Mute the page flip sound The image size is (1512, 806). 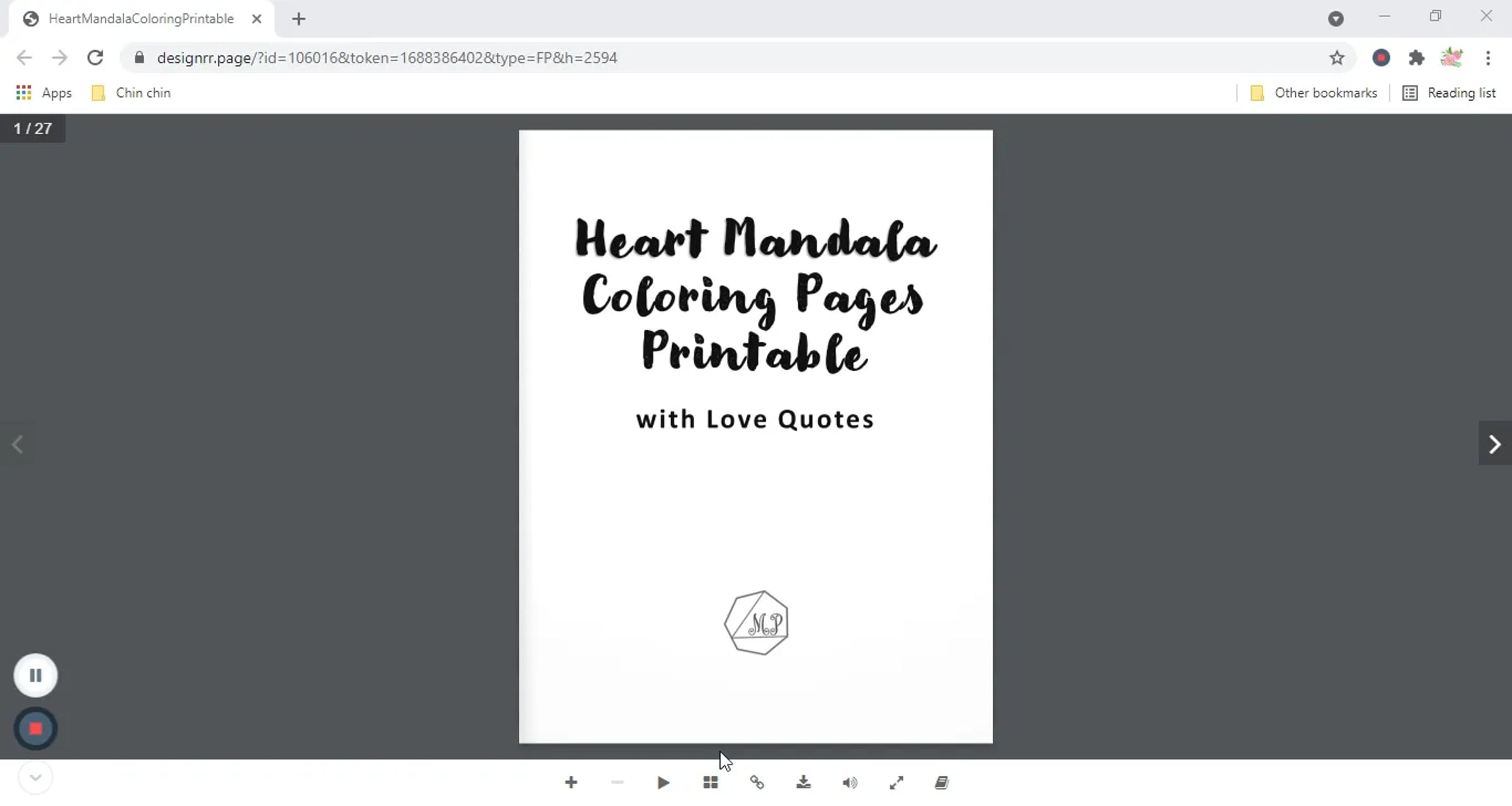tap(849, 782)
